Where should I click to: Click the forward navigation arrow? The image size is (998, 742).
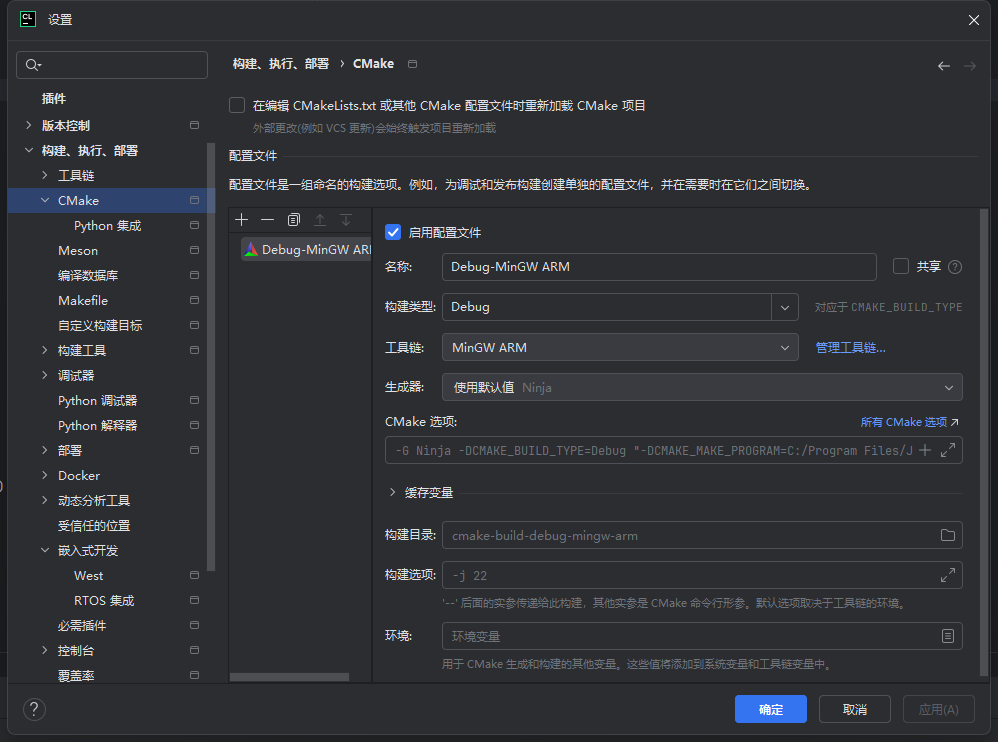(970, 66)
